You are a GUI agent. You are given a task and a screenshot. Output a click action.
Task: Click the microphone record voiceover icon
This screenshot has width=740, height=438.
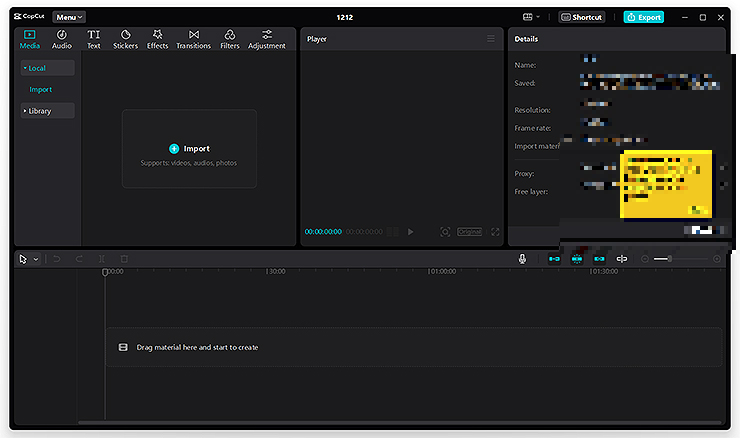click(522, 259)
